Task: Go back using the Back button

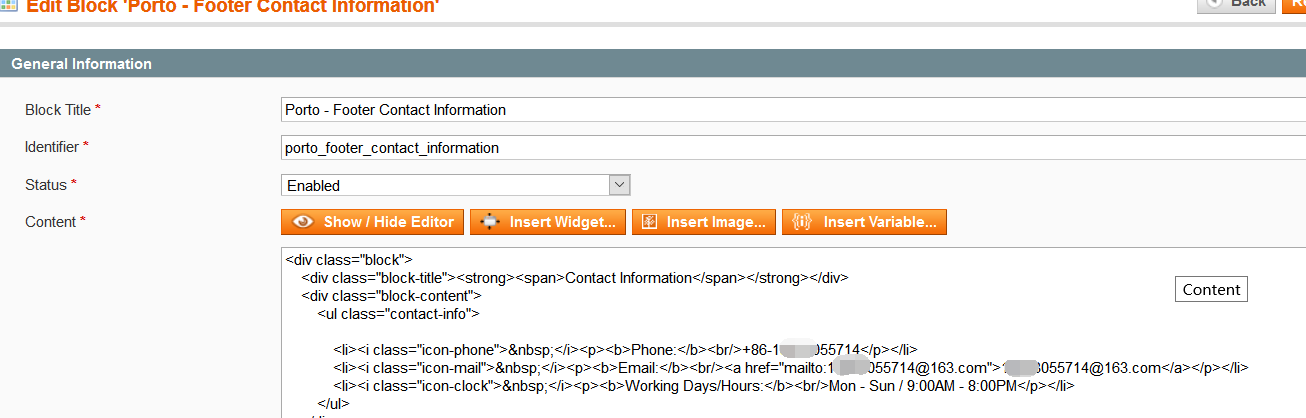Action: coord(1237,4)
